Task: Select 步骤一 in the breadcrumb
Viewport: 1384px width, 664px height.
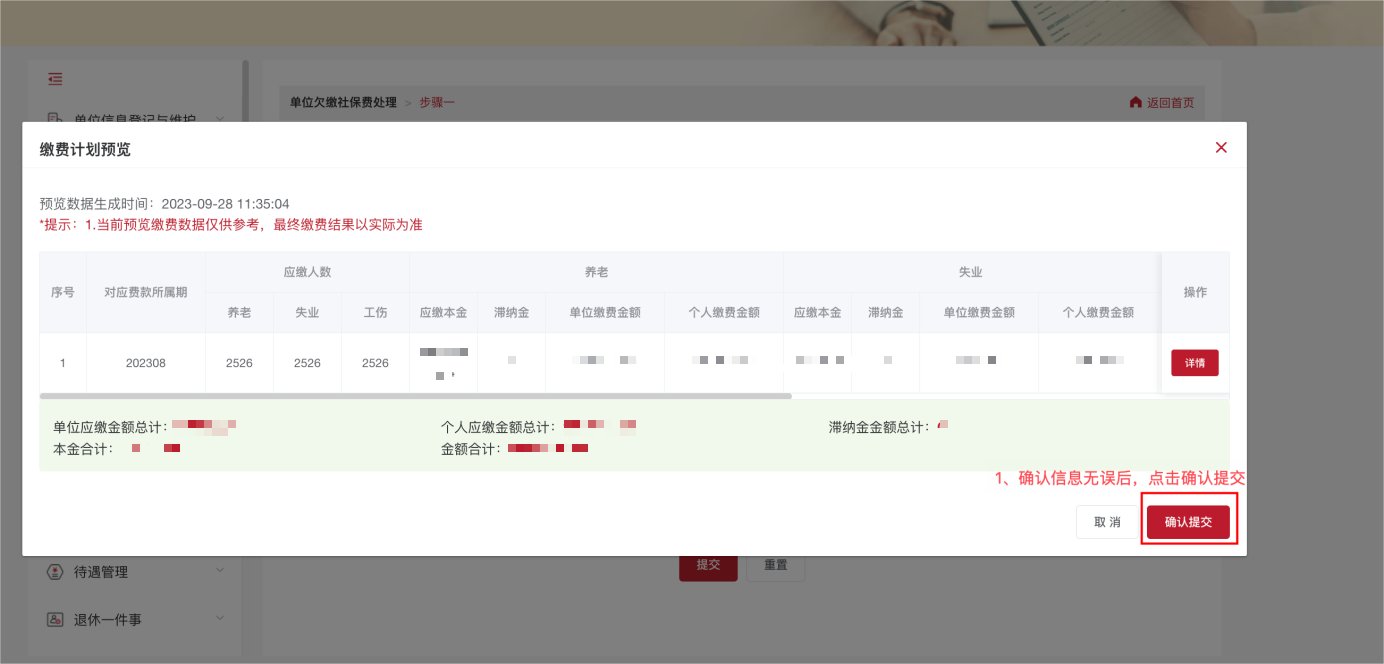Action: coord(438,103)
